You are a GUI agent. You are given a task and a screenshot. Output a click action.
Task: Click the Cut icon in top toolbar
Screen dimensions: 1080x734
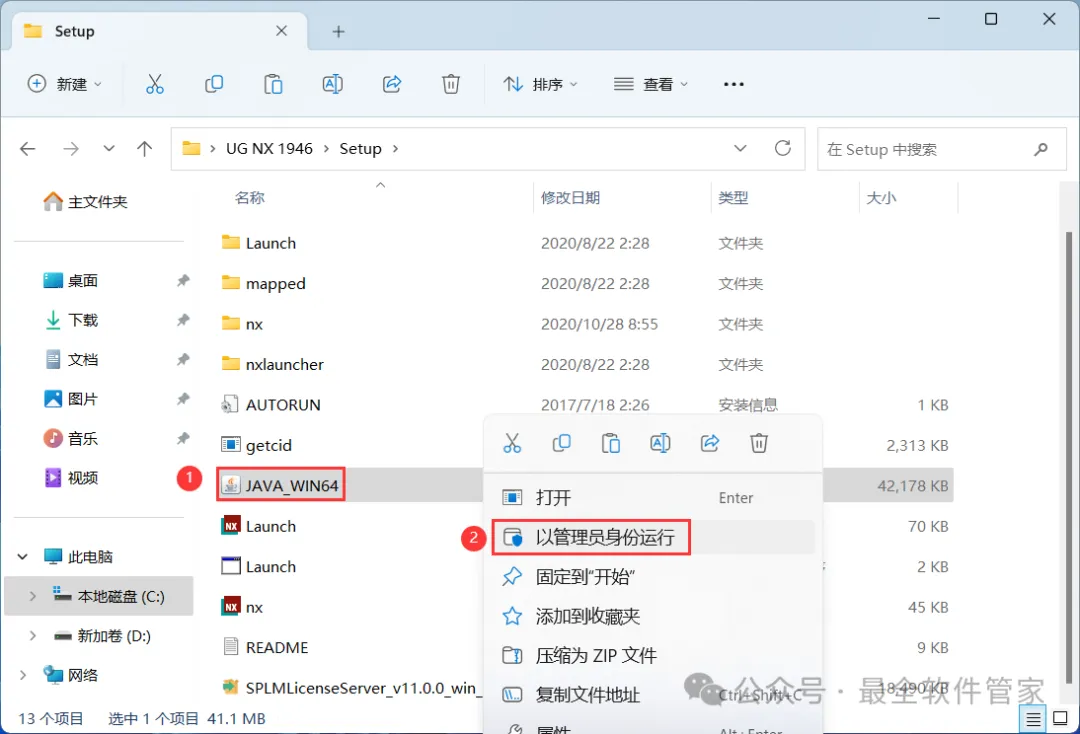coord(155,84)
